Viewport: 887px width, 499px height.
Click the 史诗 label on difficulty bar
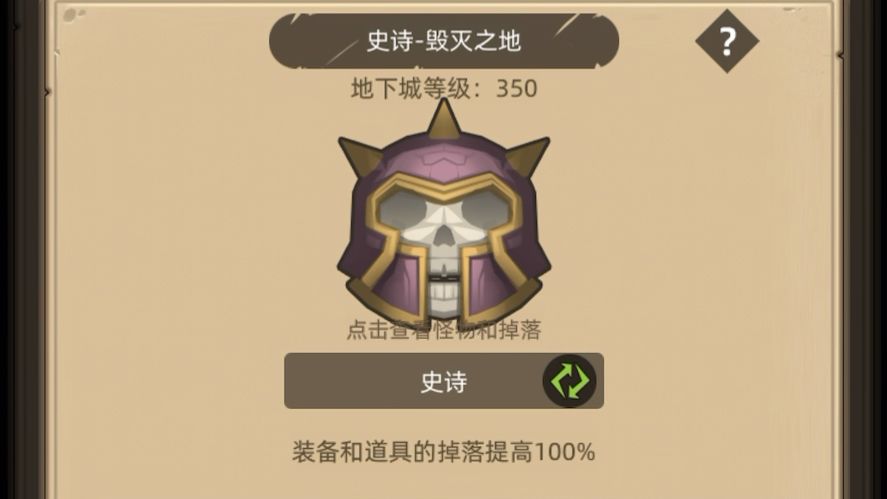pyautogui.click(x=444, y=382)
